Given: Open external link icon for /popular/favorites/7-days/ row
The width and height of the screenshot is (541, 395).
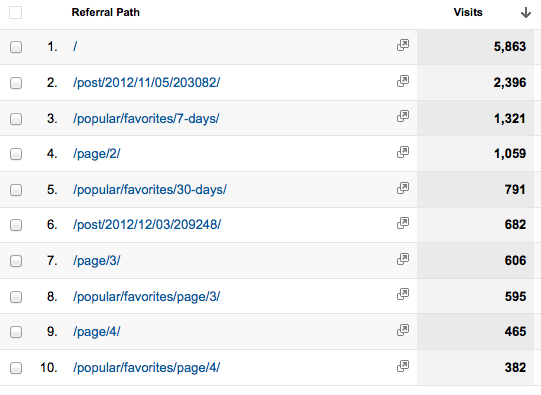Looking at the screenshot, I should [403, 116].
